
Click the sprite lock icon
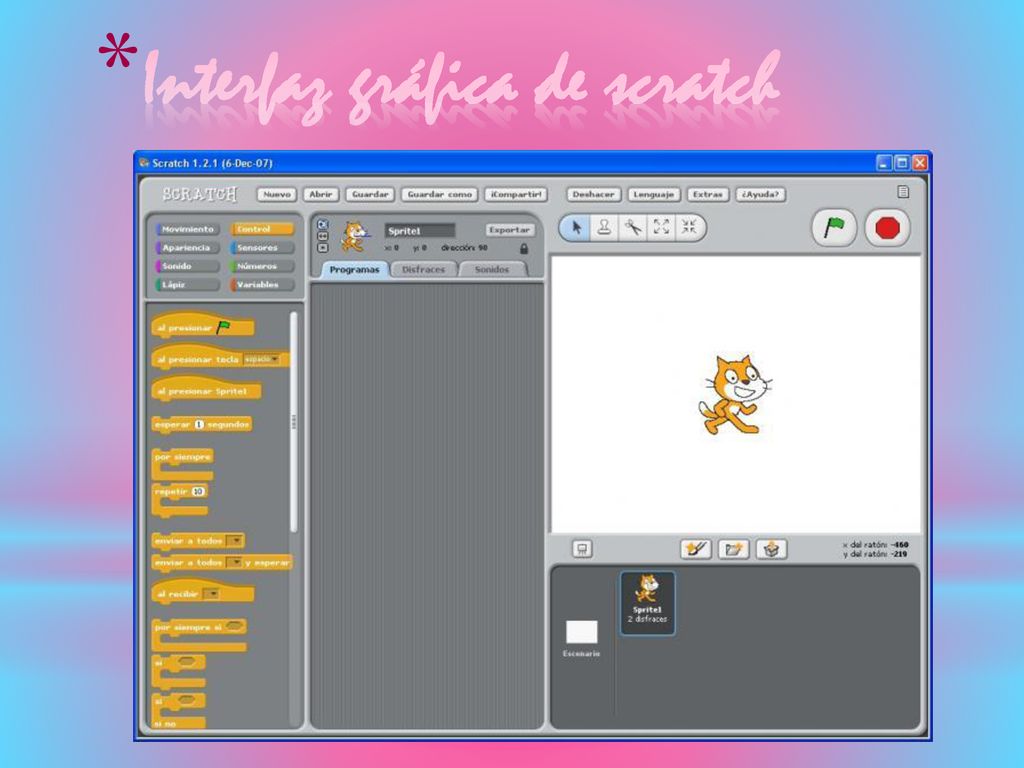click(x=523, y=249)
